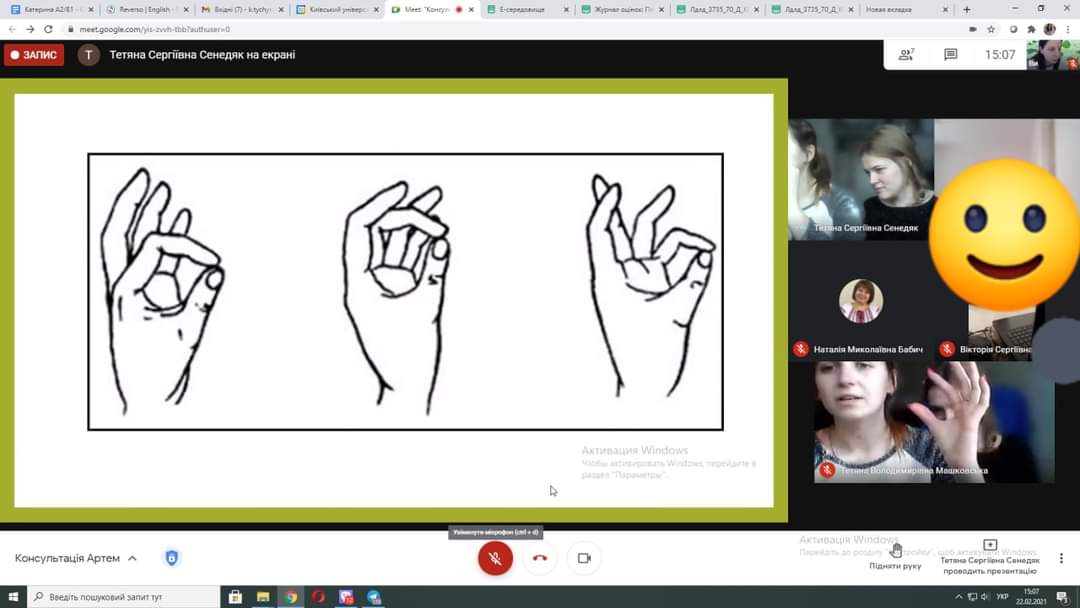The image size is (1080, 608).
Task: Select the Наталія Миколаївна Бабич participant tile
Action: click(x=861, y=301)
